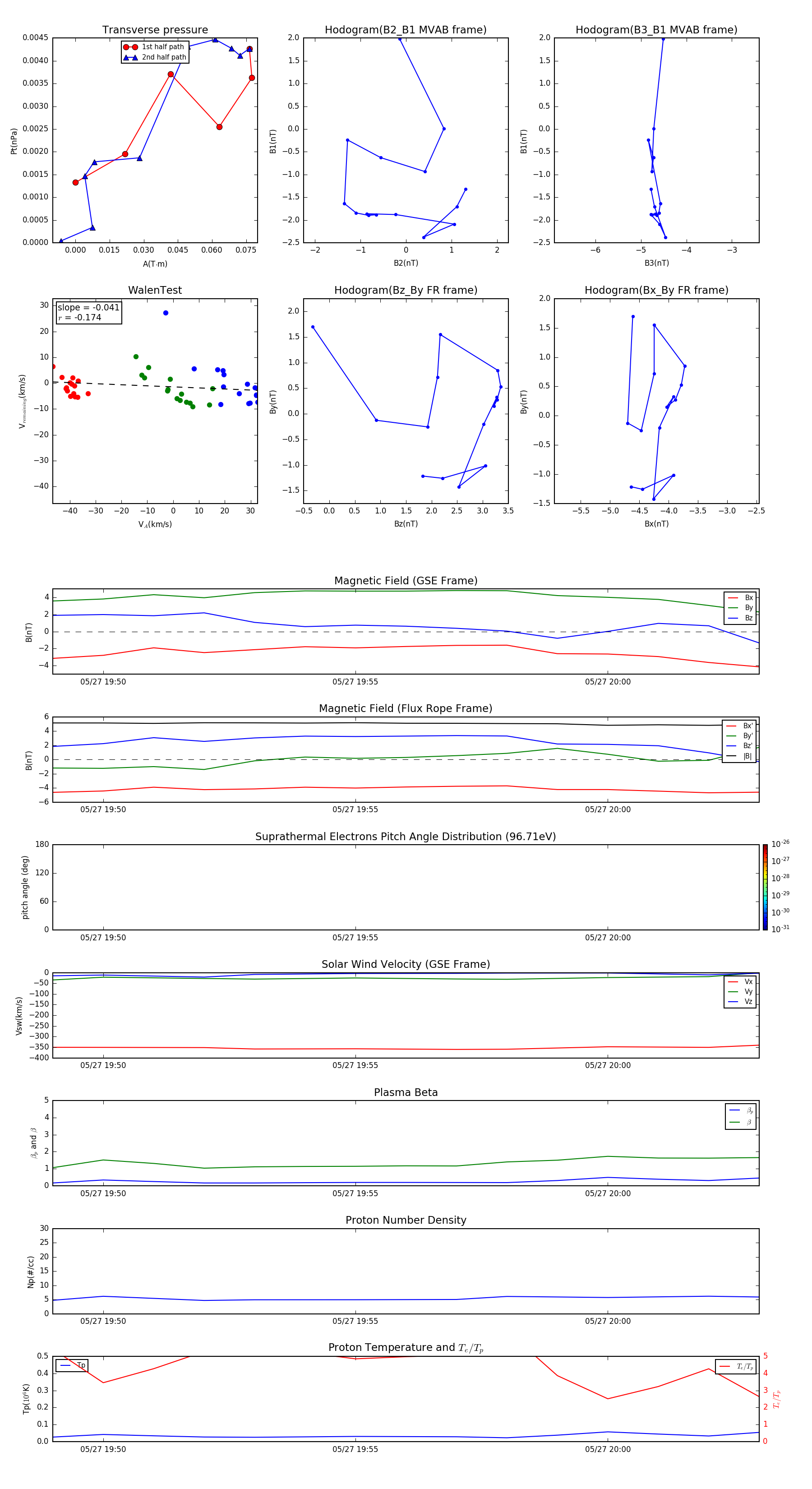Click the "V_remaining(km/s)" y-axis label
This screenshot has height=1489, width=812.
23,401
